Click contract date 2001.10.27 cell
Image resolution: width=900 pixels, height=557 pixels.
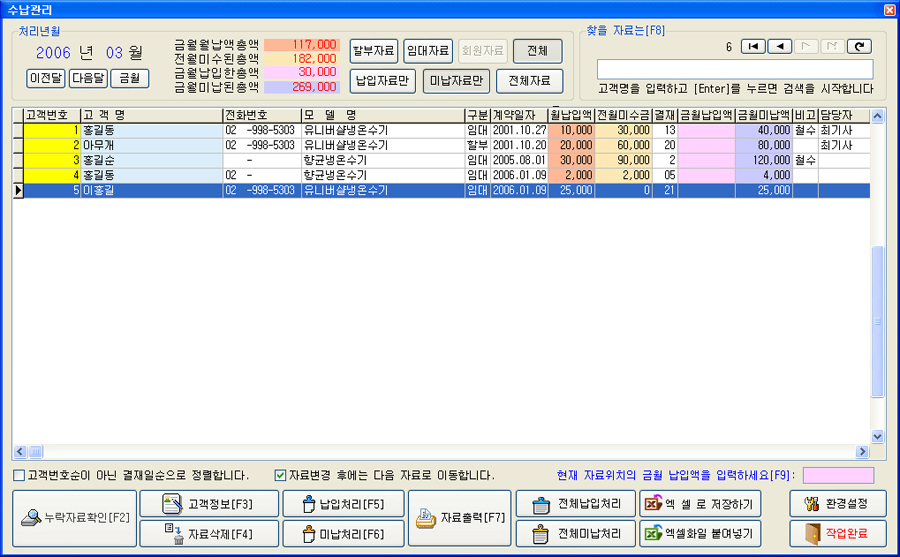(x=519, y=130)
